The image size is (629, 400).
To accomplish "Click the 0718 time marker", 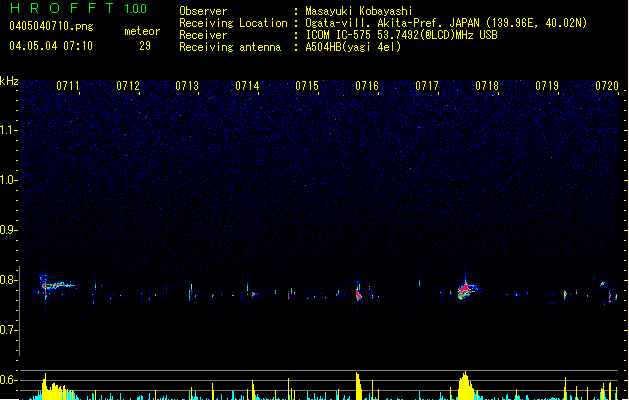I will point(487,86).
